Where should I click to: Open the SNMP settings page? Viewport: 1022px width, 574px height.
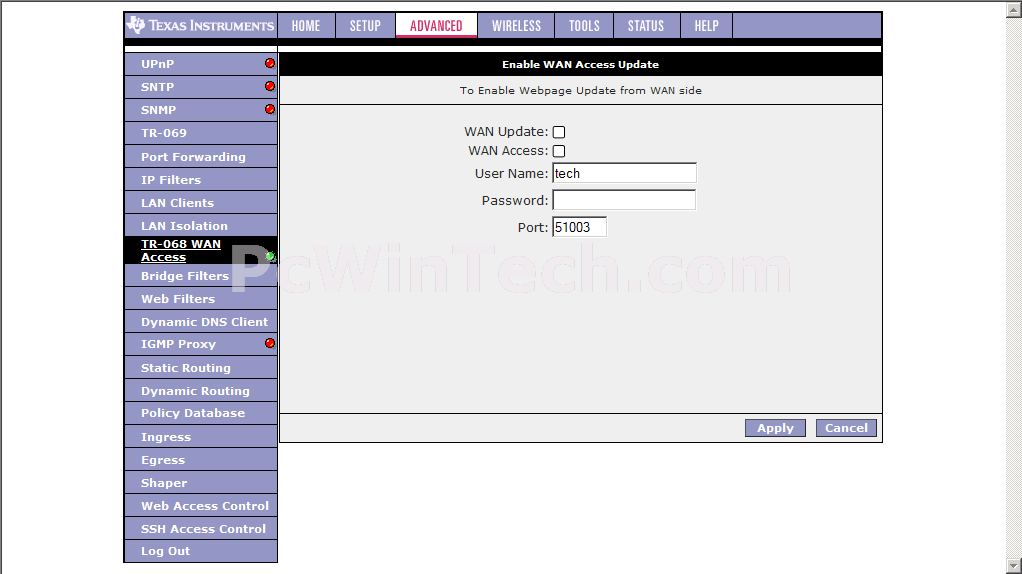point(158,109)
